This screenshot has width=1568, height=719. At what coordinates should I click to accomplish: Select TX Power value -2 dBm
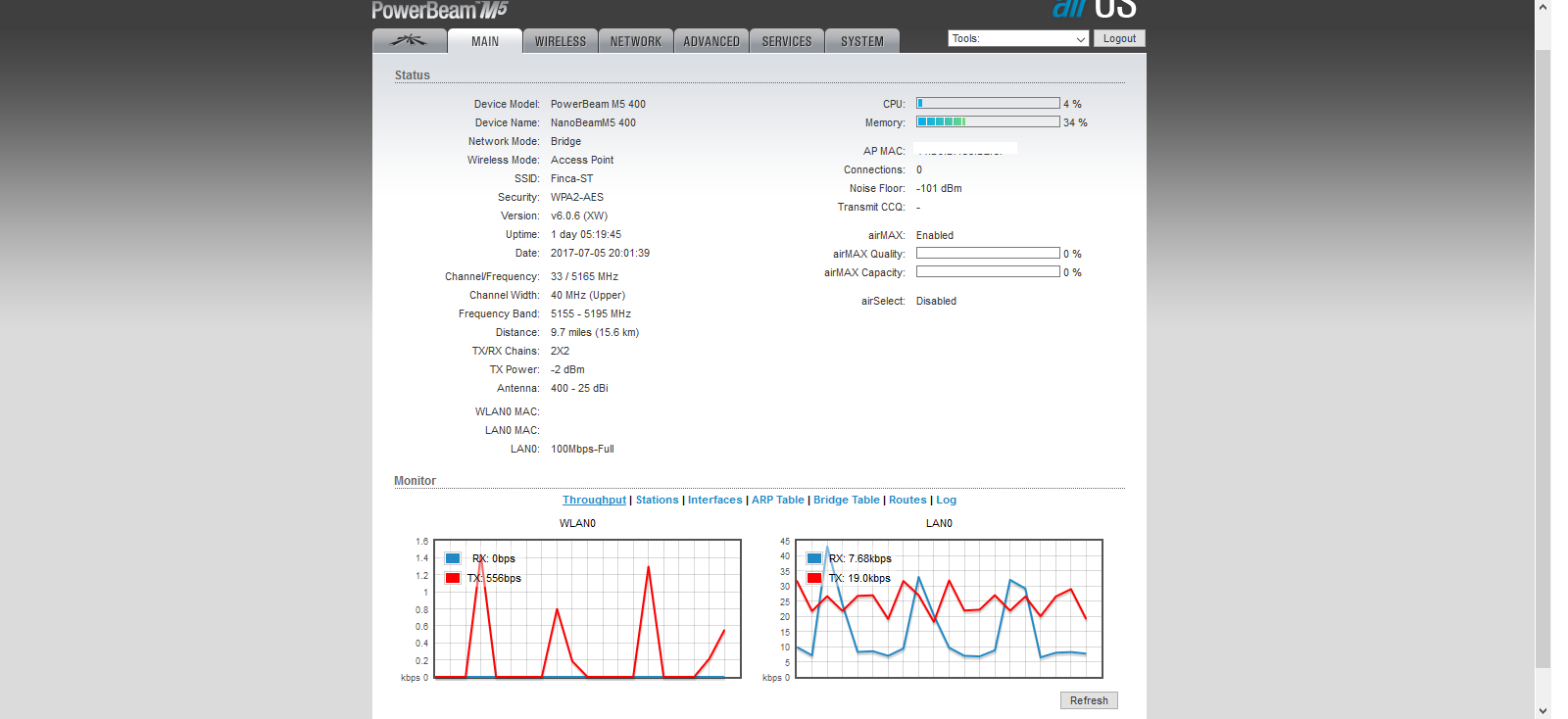567,369
